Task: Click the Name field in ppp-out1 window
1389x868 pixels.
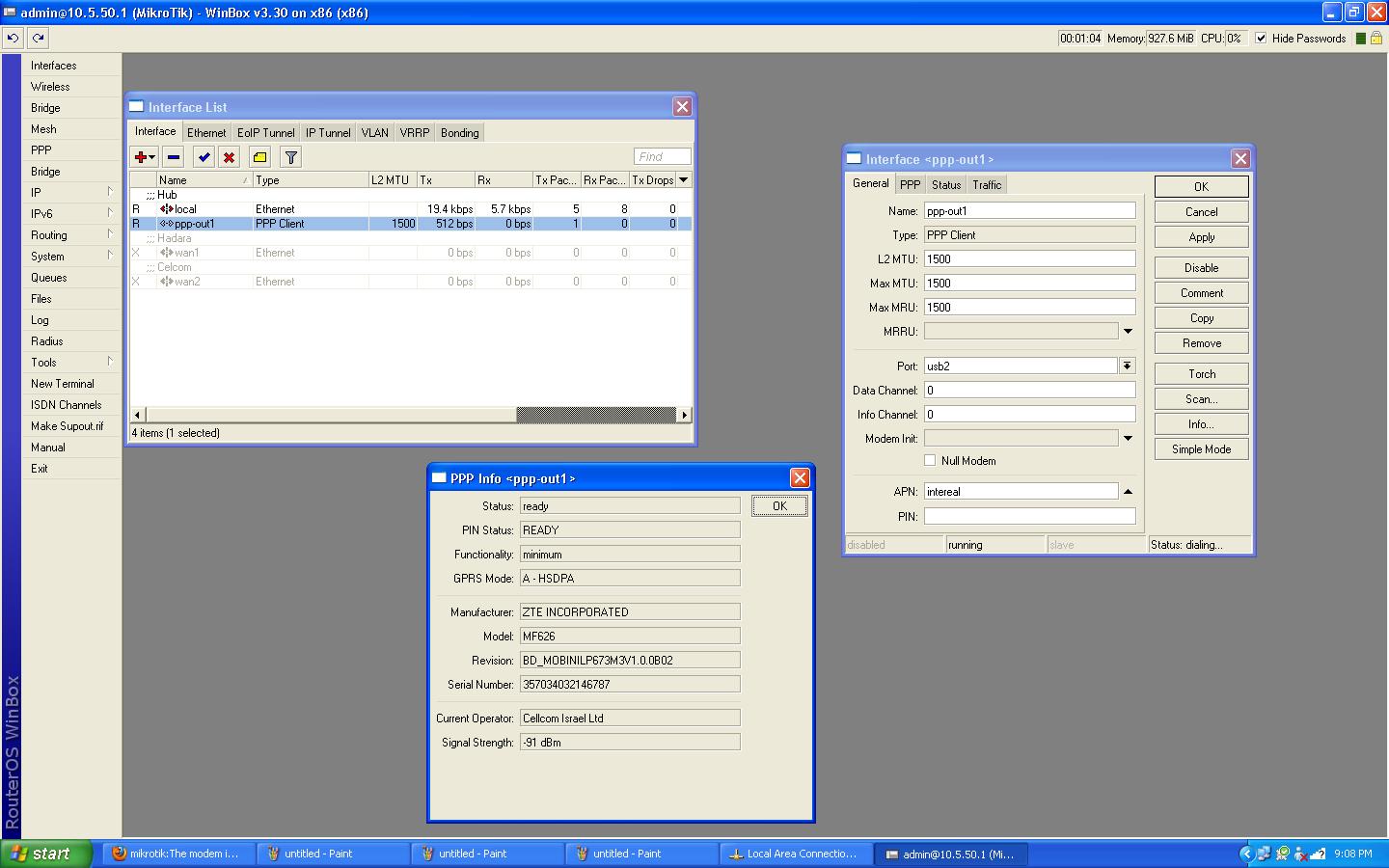Action: tap(1030, 211)
